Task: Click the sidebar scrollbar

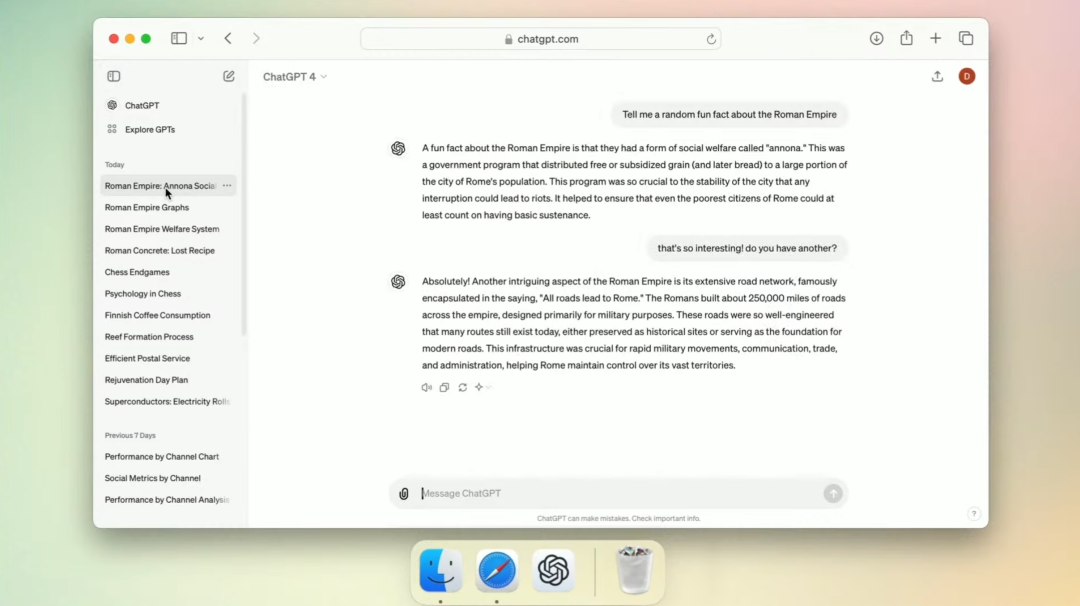Action: pos(244,217)
